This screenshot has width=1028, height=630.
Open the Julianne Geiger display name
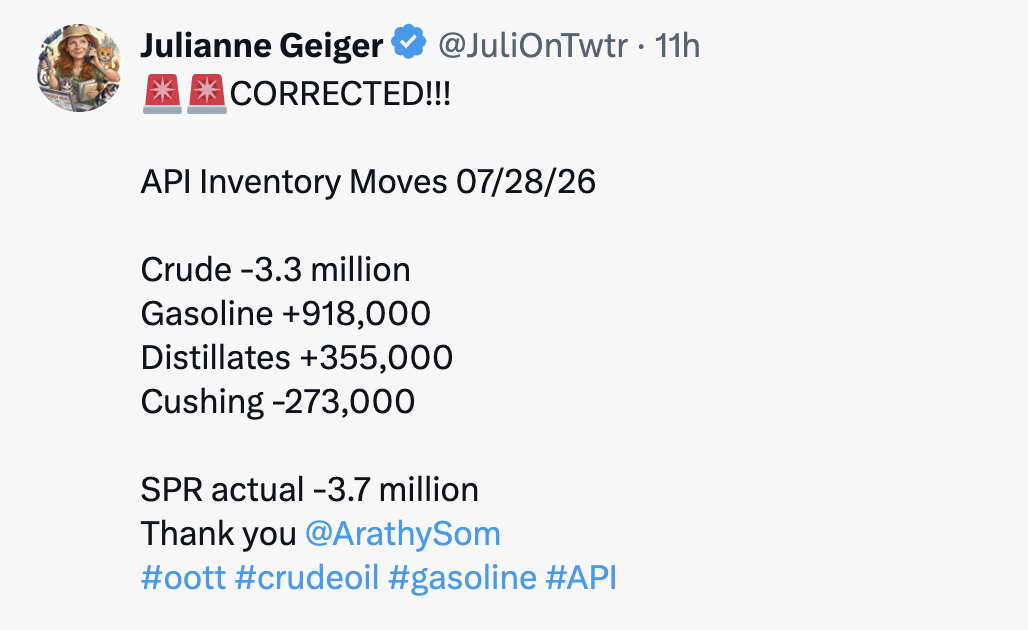coord(262,45)
